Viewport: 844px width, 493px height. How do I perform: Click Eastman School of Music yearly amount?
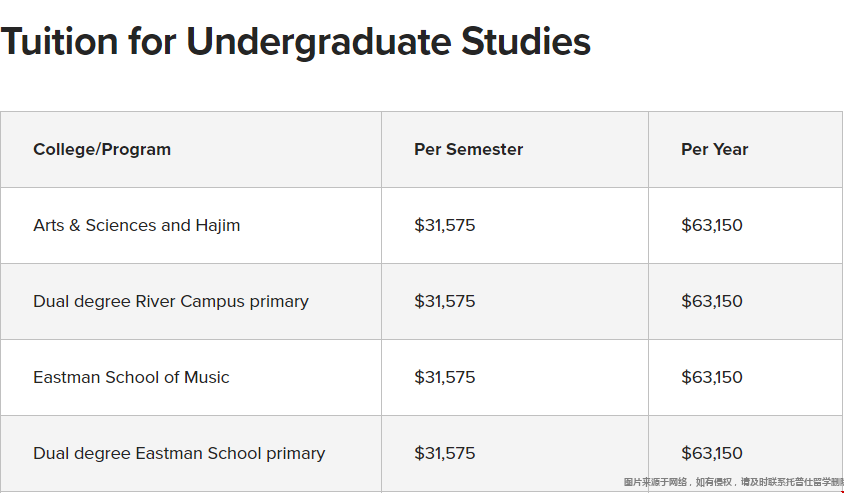tap(712, 377)
